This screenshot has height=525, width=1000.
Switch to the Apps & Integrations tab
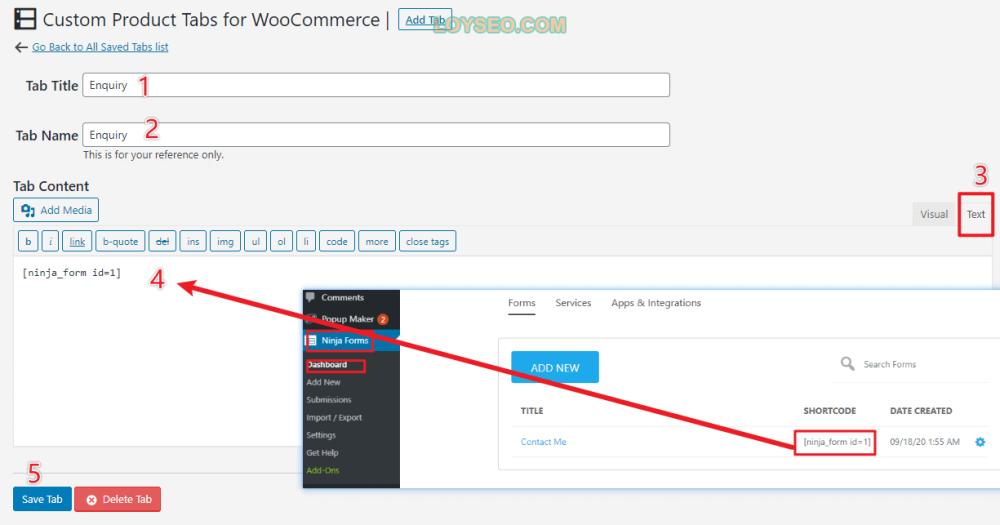[x=656, y=303]
